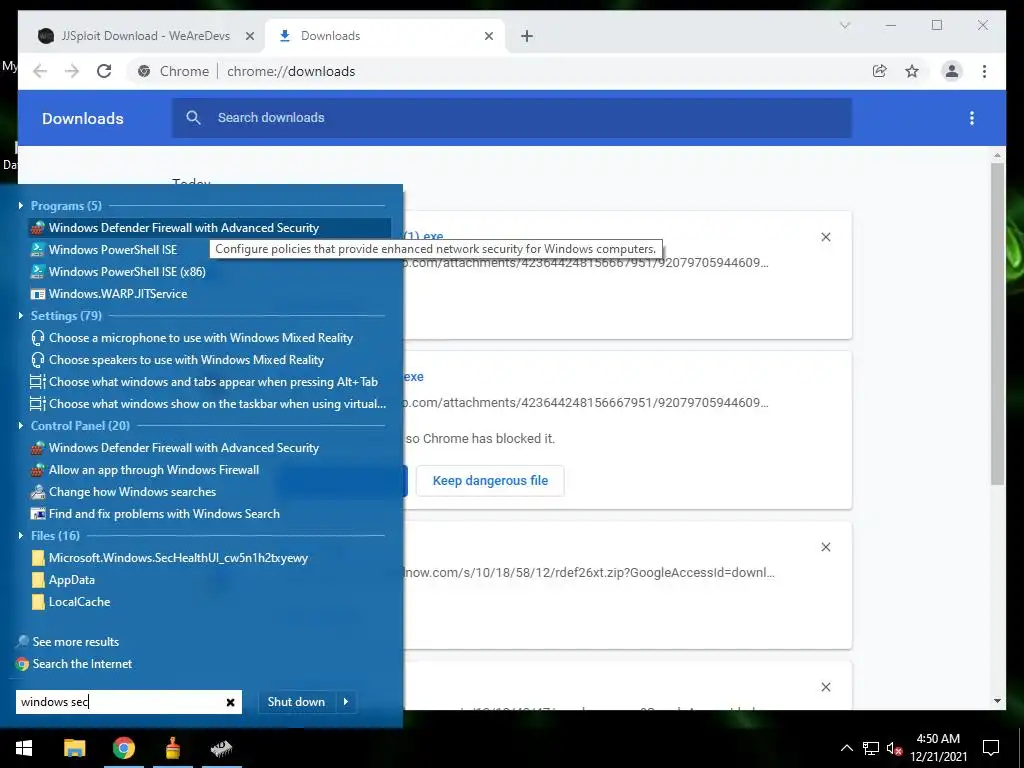Screen dimensions: 1024x768
Task: Switch to JJSploit Download - WeAreDevs tab
Action: (x=145, y=36)
